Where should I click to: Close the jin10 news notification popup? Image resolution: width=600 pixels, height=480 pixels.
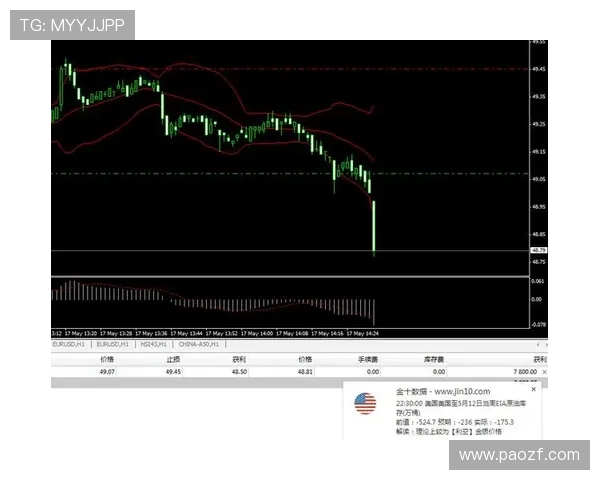(x=533, y=389)
